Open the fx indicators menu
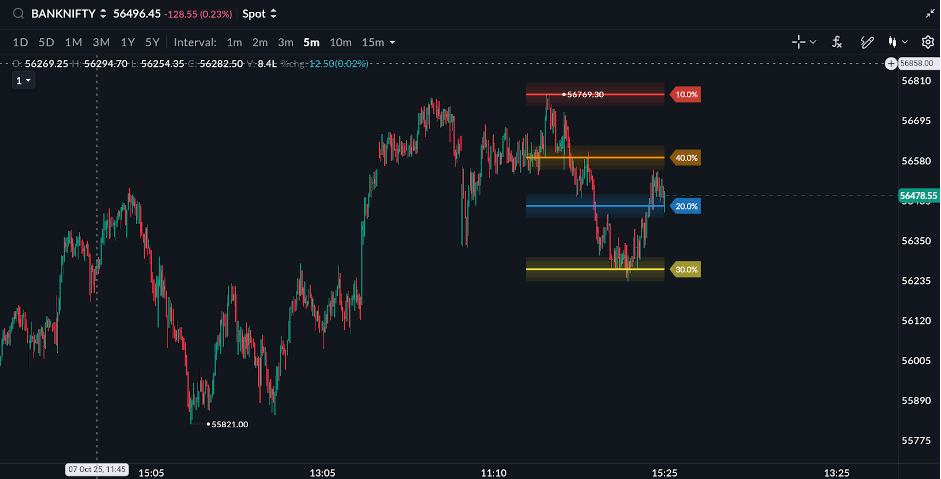941x479 pixels. tap(837, 42)
